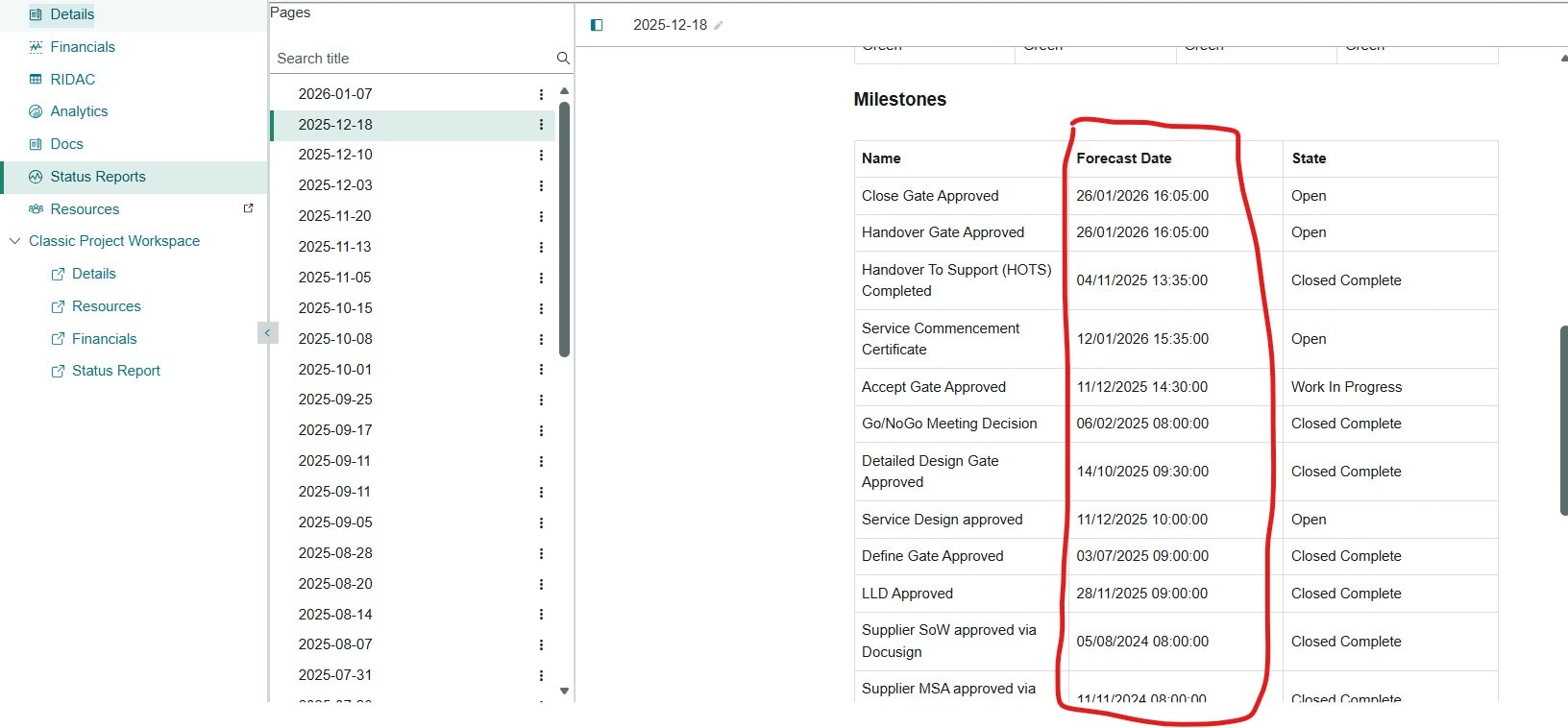The height and width of the screenshot is (728, 1568).
Task: Click the pencil edit icon next to 2025-12-18
Action: 719,26
